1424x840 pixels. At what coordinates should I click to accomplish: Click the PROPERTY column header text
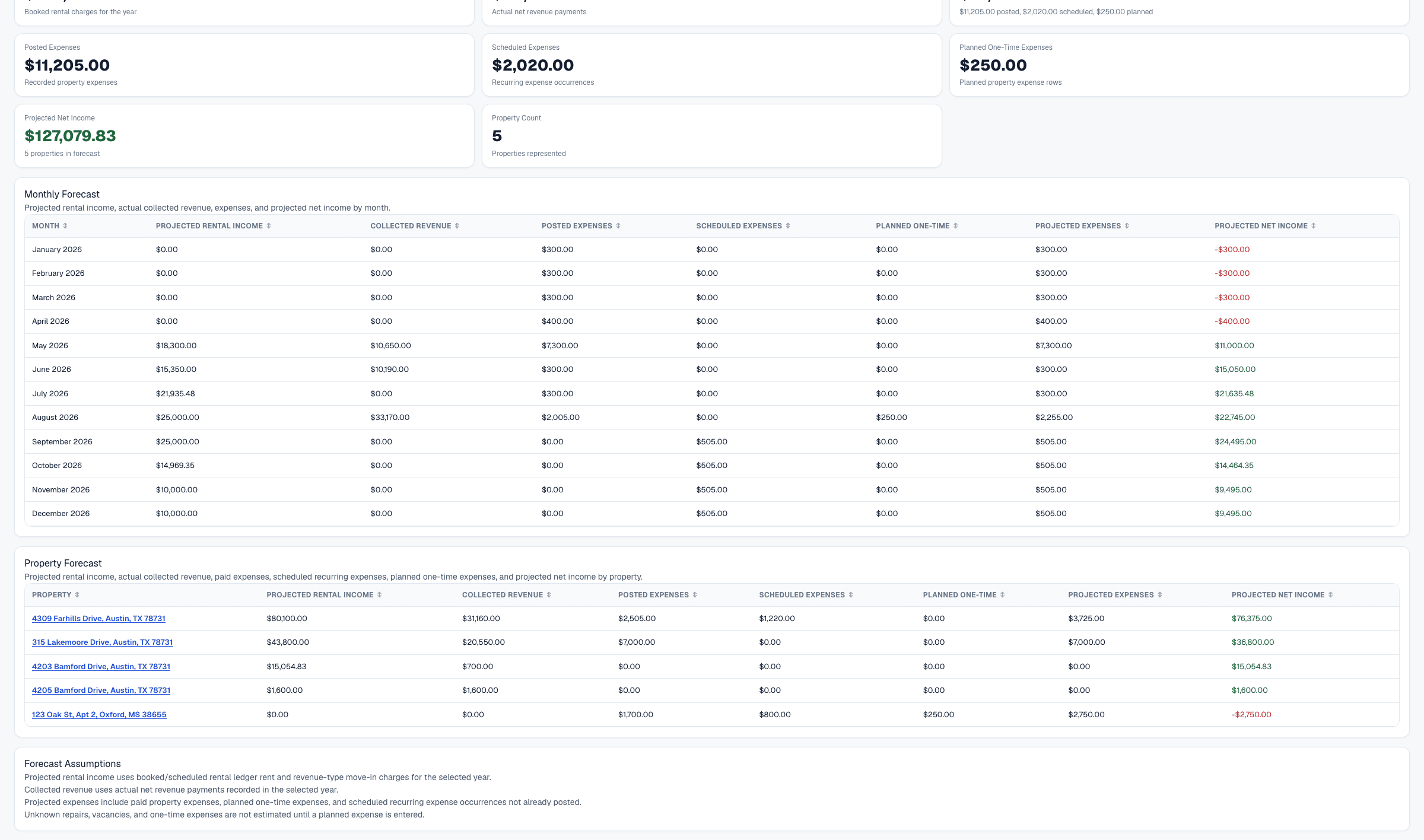52,595
